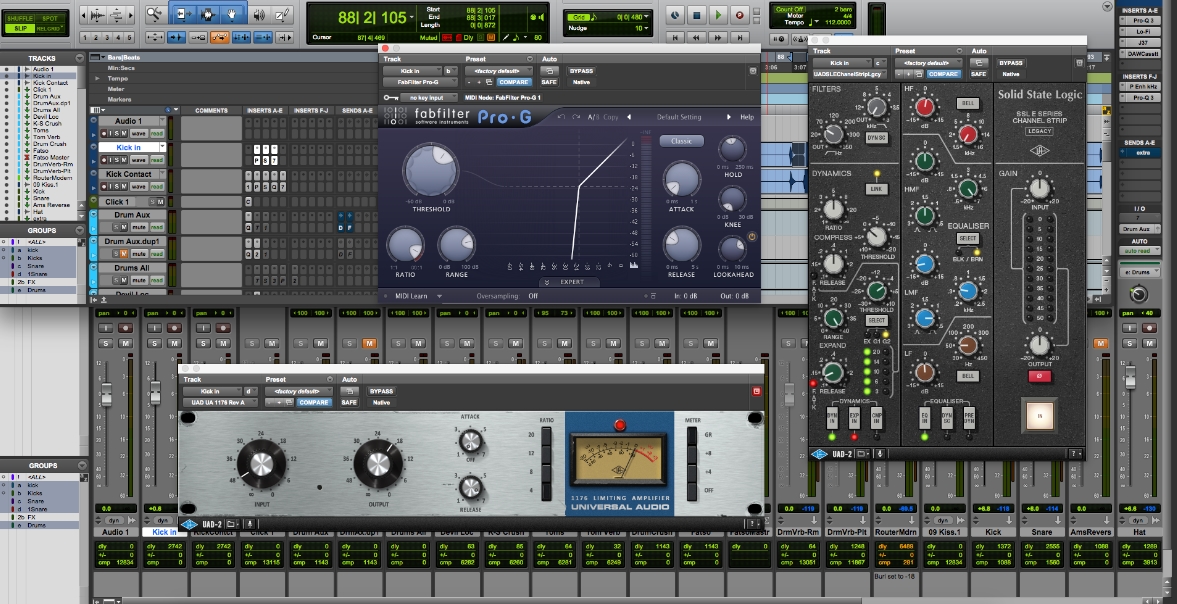
Task: Click the help question mark on the SSL plugin
Action: pos(1076,454)
